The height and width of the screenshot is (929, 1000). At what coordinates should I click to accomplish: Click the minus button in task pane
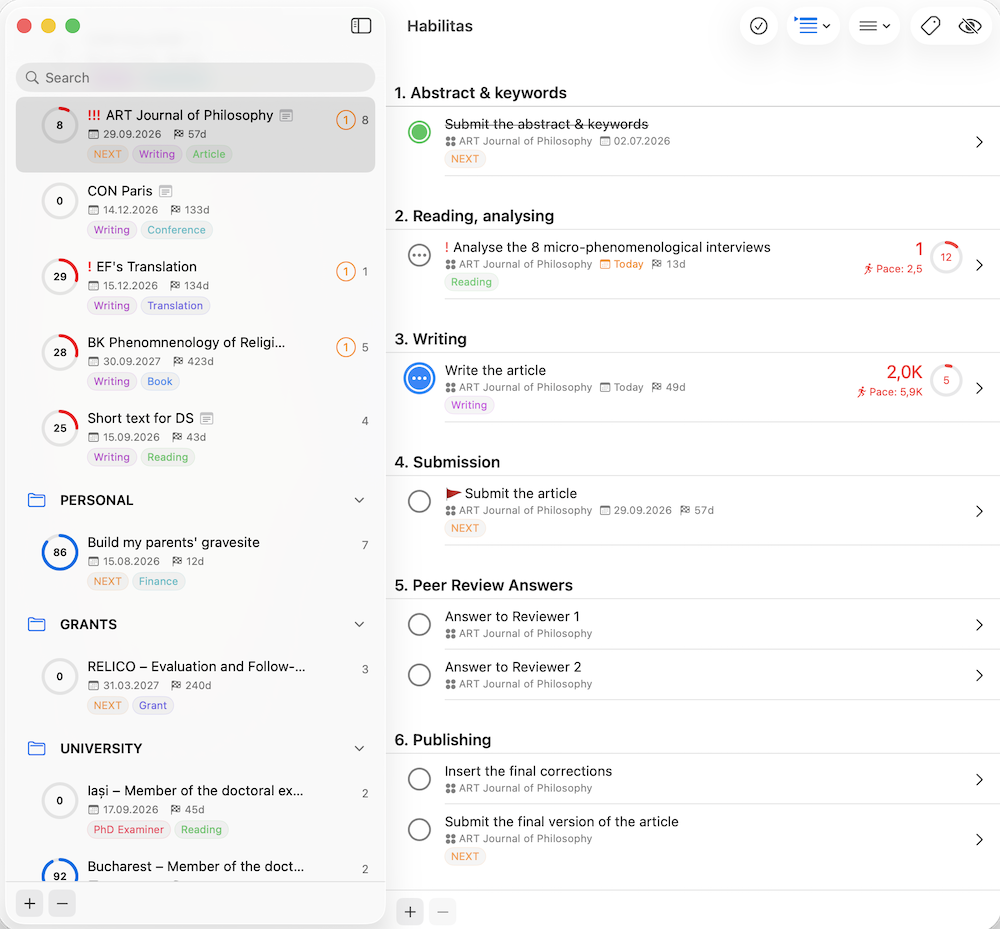point(443,912)
